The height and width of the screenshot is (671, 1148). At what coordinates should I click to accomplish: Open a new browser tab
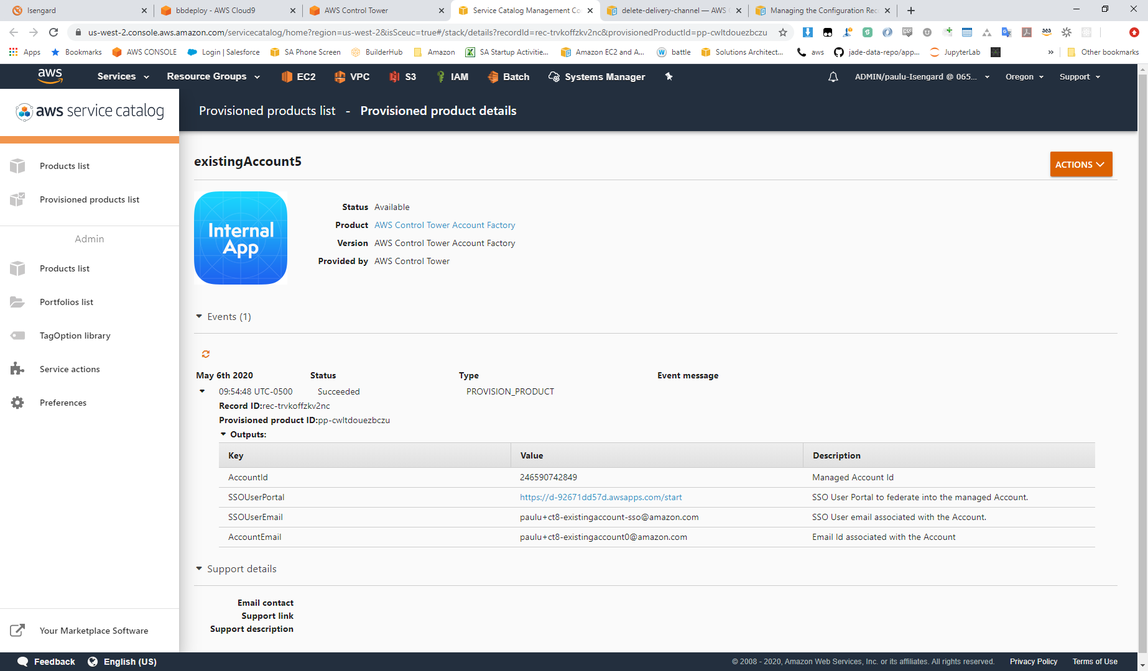(911, 10)
